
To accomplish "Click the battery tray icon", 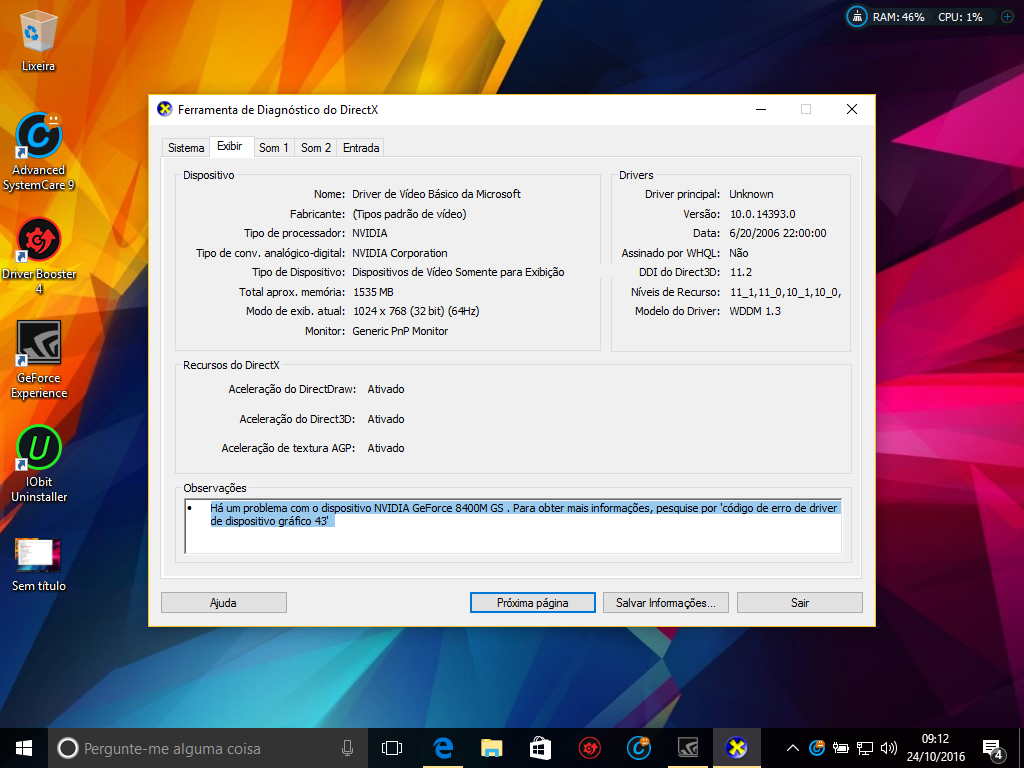I will pyautogui.click(x=841, y=748).
